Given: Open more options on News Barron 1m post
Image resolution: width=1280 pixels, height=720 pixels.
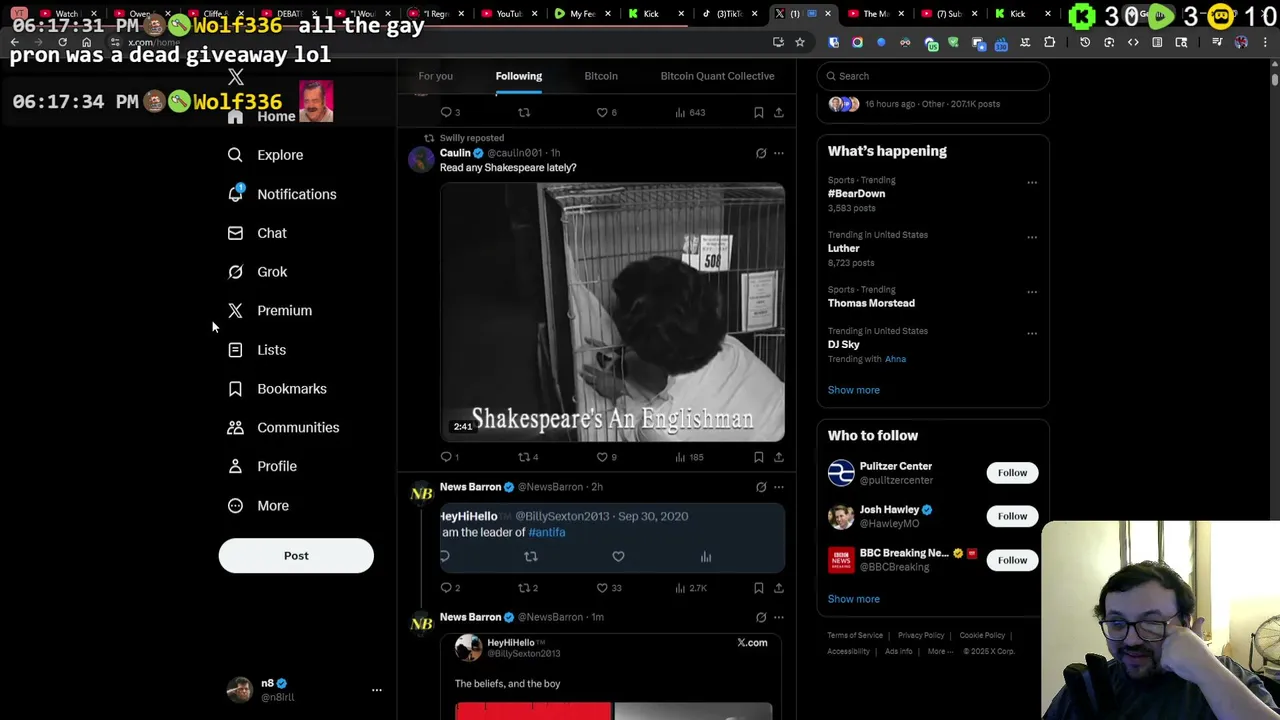Looking at the screenshot, I should 779,617.
